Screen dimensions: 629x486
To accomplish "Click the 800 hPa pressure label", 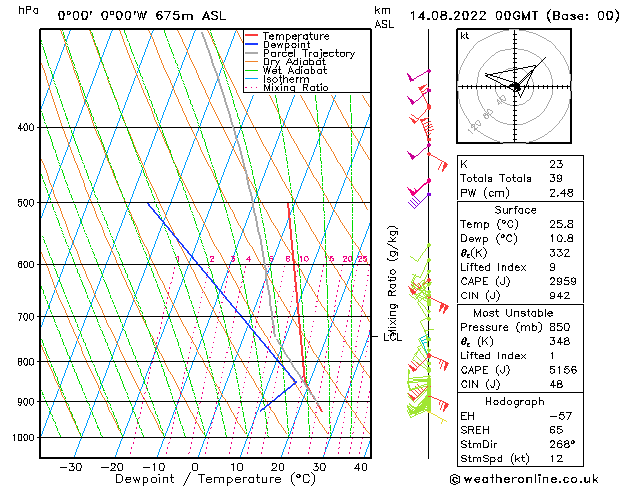I will tap(26, 362).
